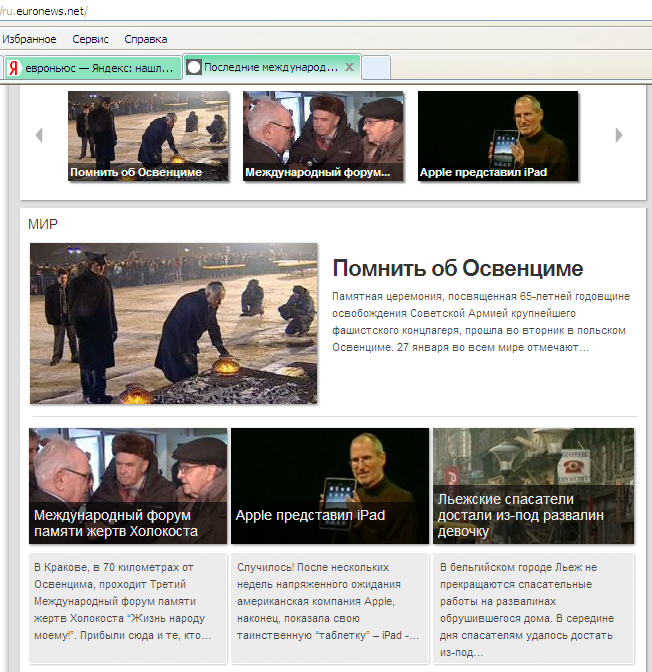Open headline 'Помнить об Освенциме'
652x672 pixels.
coord(458,268)
